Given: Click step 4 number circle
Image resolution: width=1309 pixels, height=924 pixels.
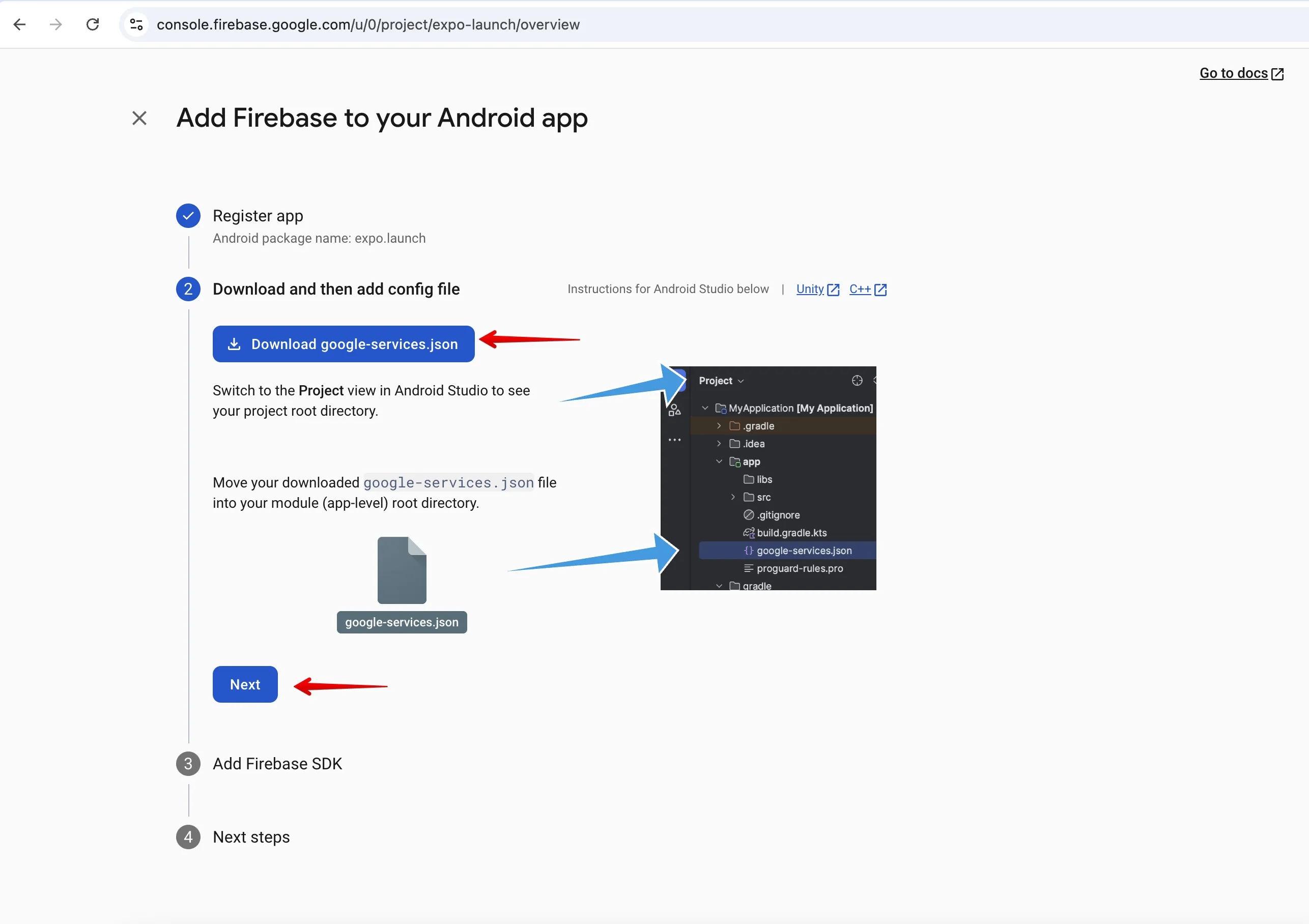Looking at the screenshot, I should [x=188, y=837].
